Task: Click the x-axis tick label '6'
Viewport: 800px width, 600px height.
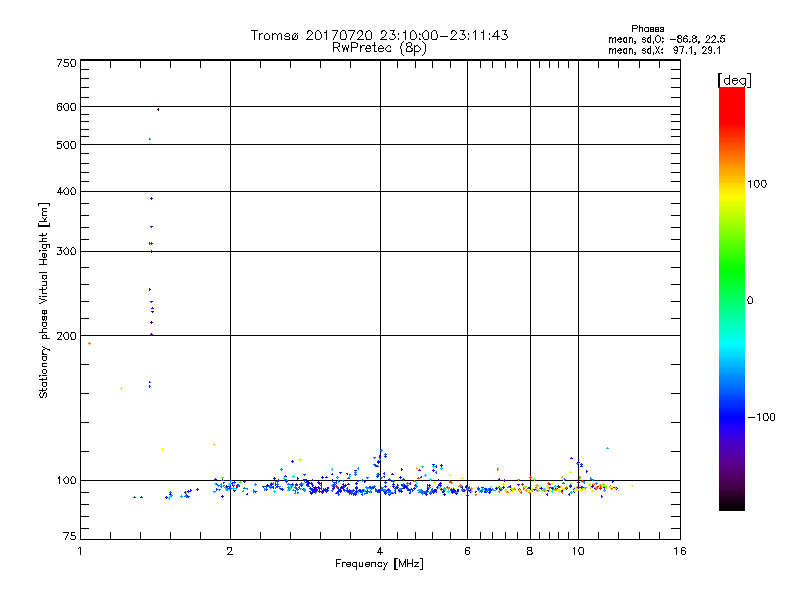Action: tap(467, 551)
